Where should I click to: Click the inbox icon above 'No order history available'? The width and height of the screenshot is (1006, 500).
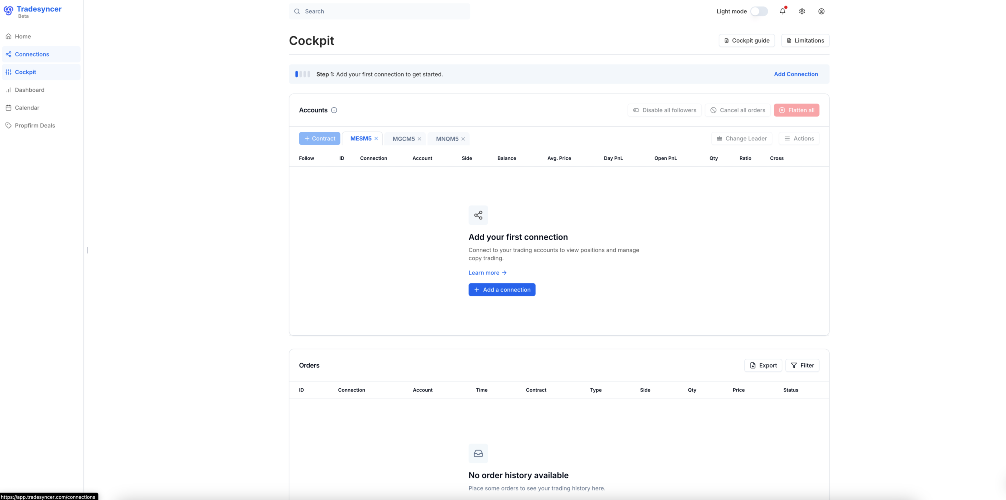pos(478,453)
